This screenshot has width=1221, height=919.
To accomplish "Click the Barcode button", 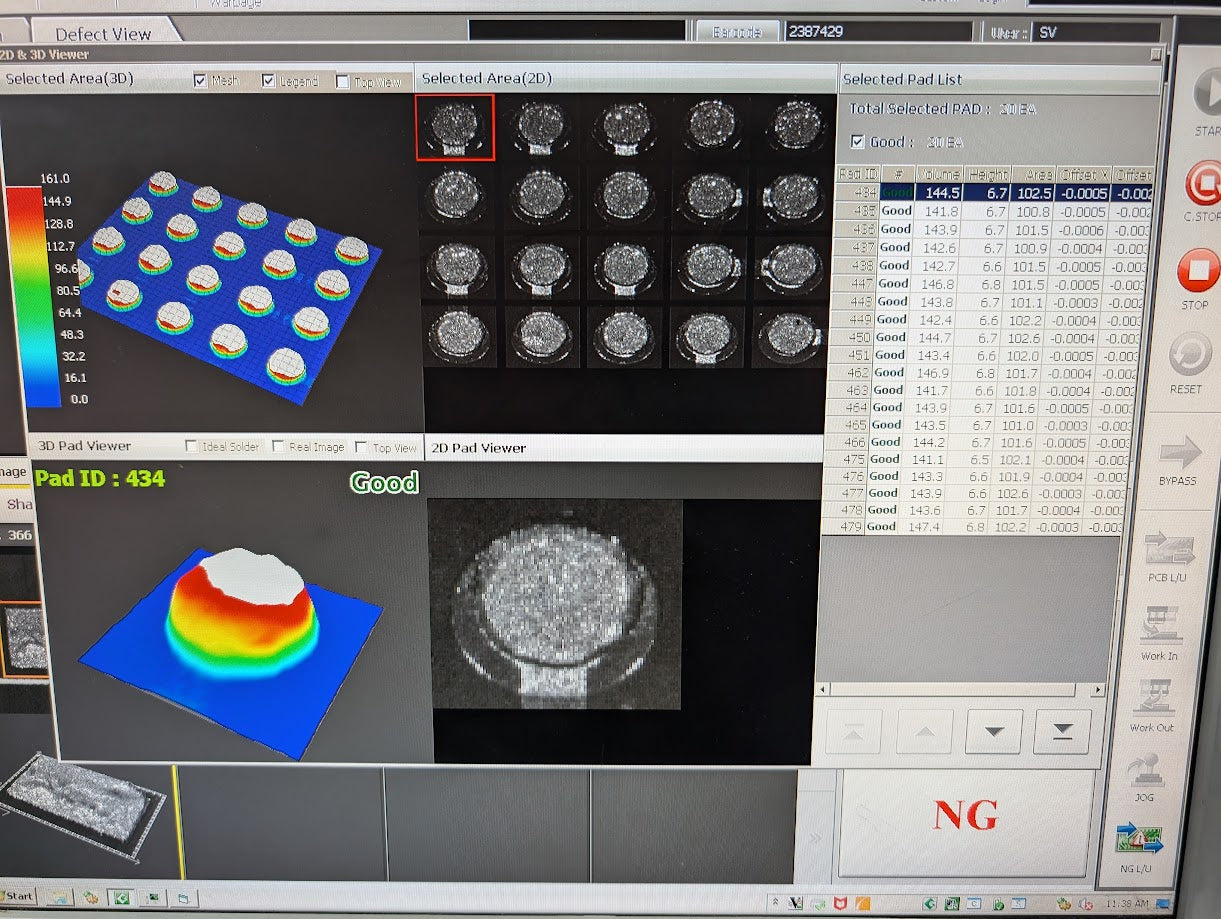I will (x=736, y=32).
